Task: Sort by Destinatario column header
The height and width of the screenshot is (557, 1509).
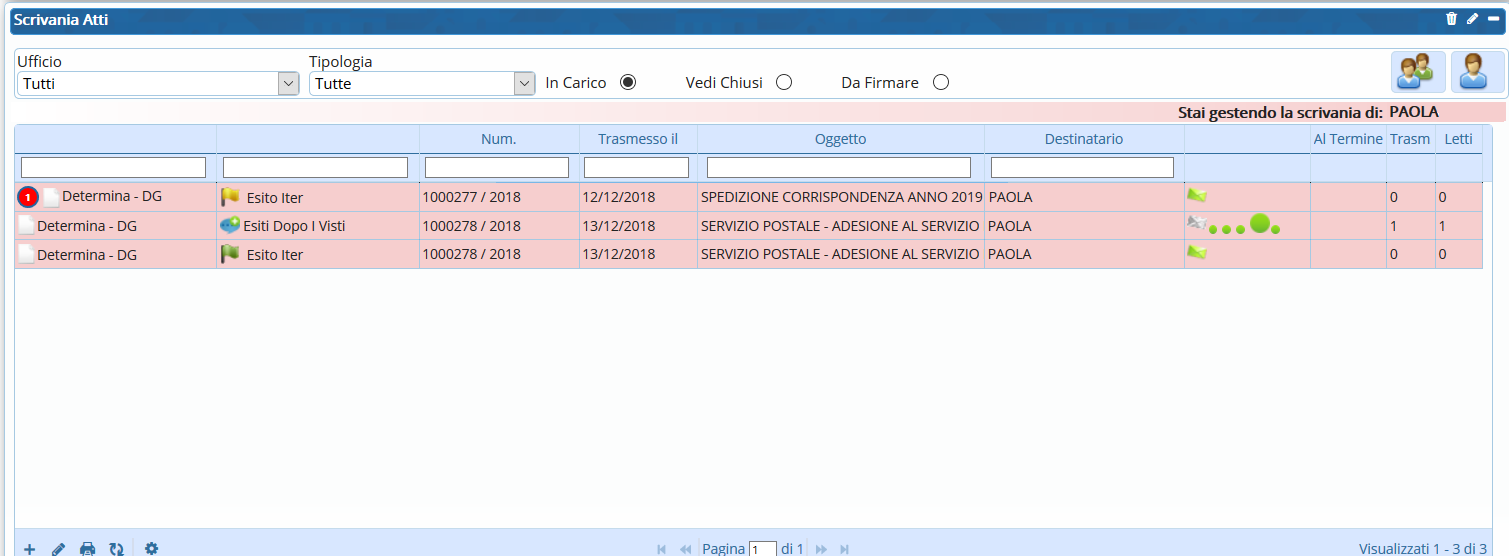Action: click(x=1084, y=139)
